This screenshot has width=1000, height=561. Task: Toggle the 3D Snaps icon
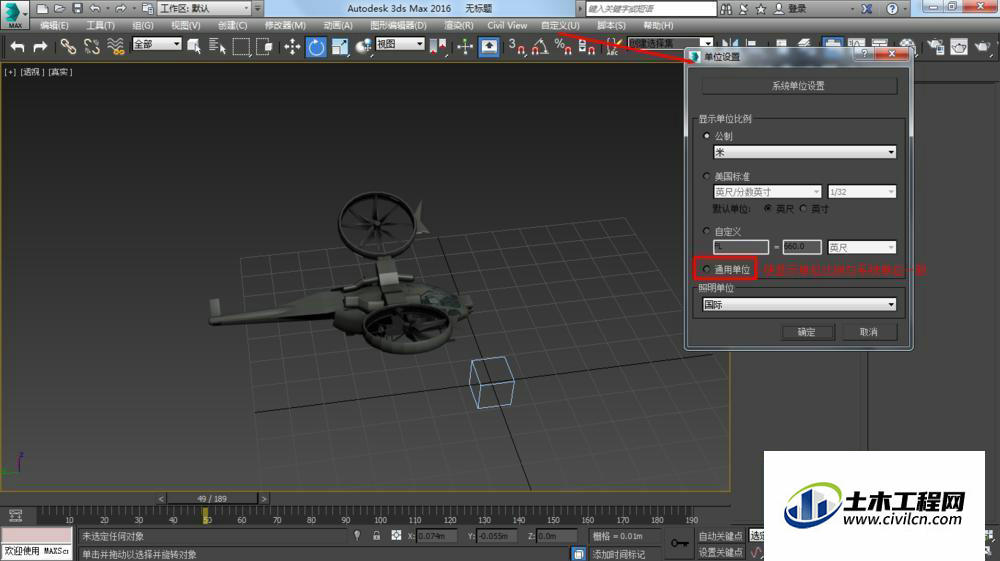[x=517, y=47]
